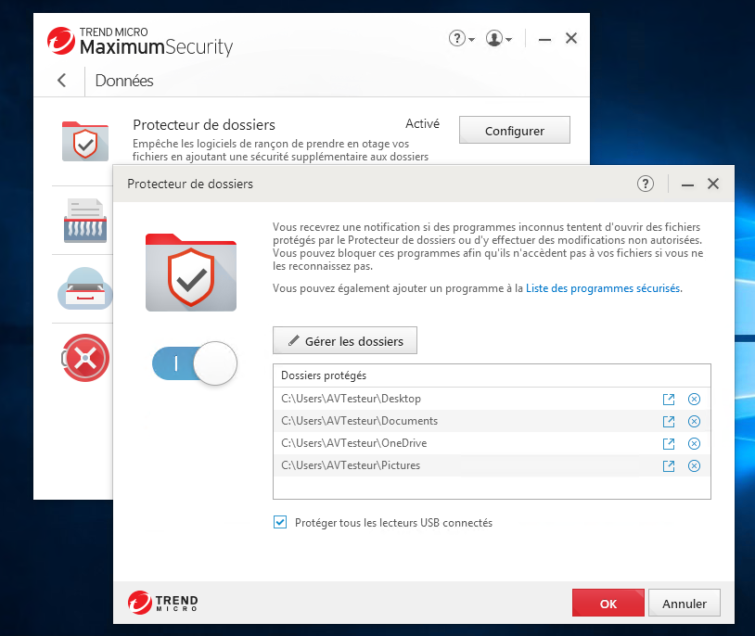Go back with the arrow beside Données
The image size is (755, 636).
pos(62,80)
